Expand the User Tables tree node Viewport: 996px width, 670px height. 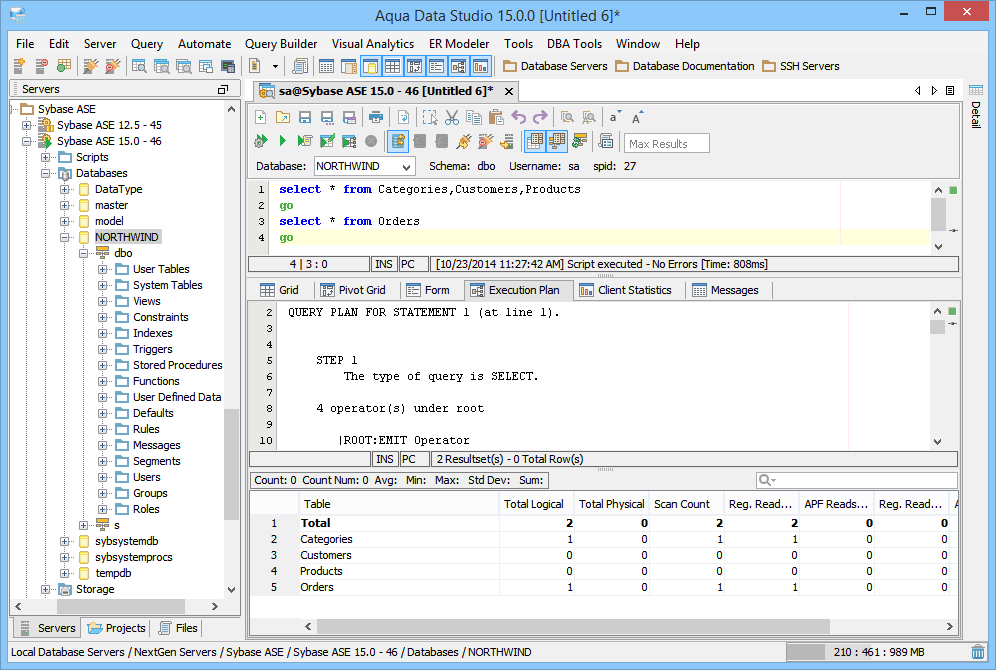point(103,269)
